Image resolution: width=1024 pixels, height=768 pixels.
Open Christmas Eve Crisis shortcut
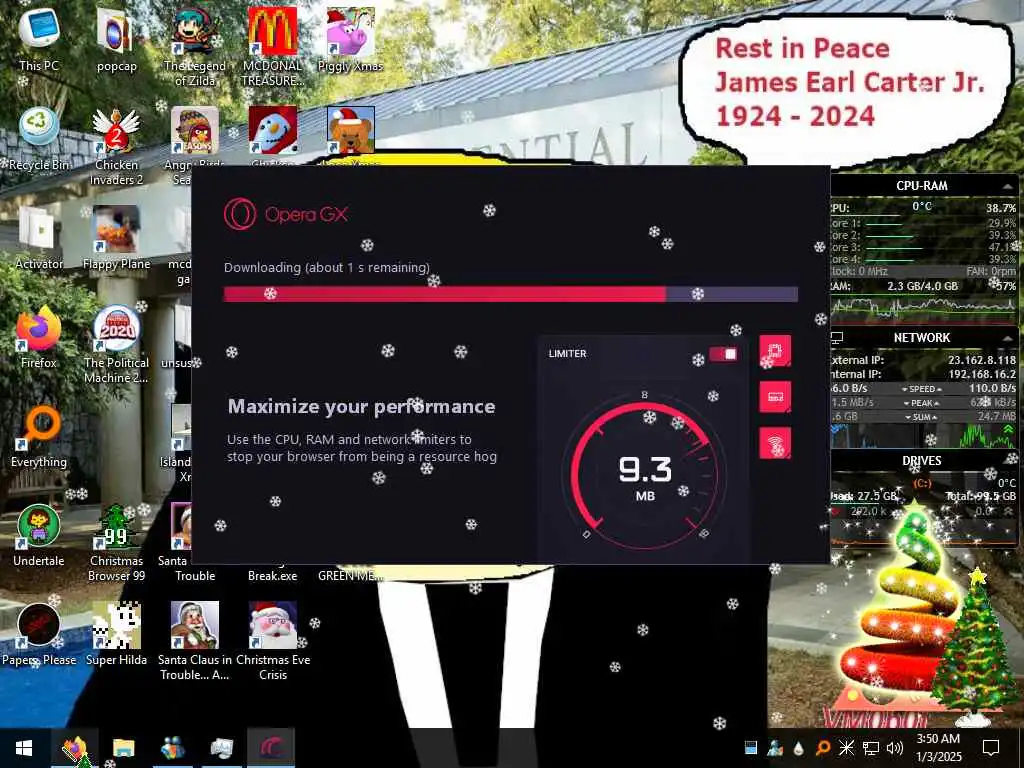tap(272, 641)
